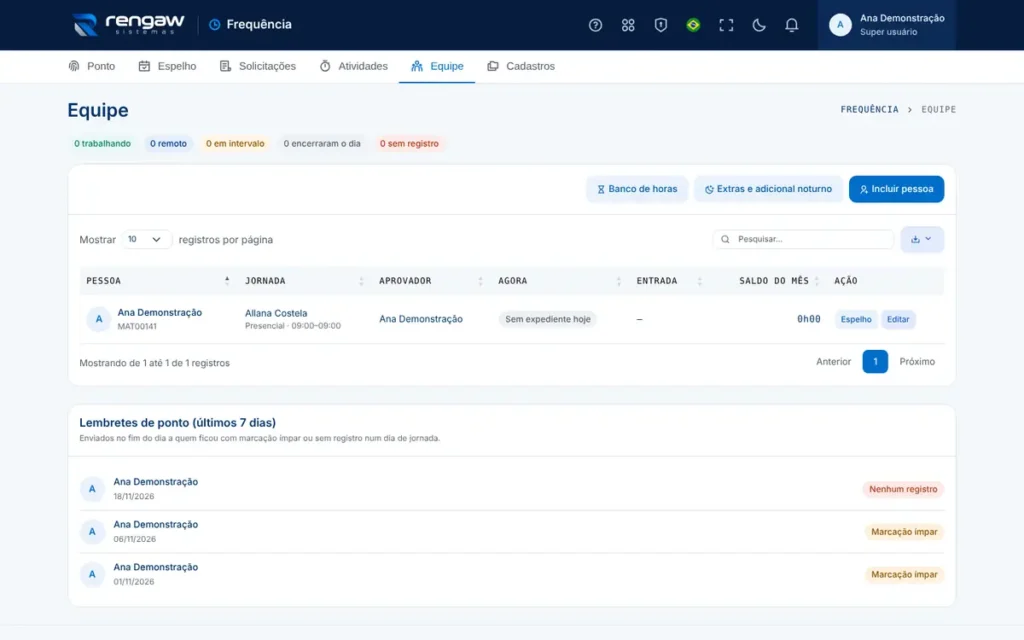Filter by 0 trabalhando badge
The image size is (1024, 640).
tap(102, 144)
